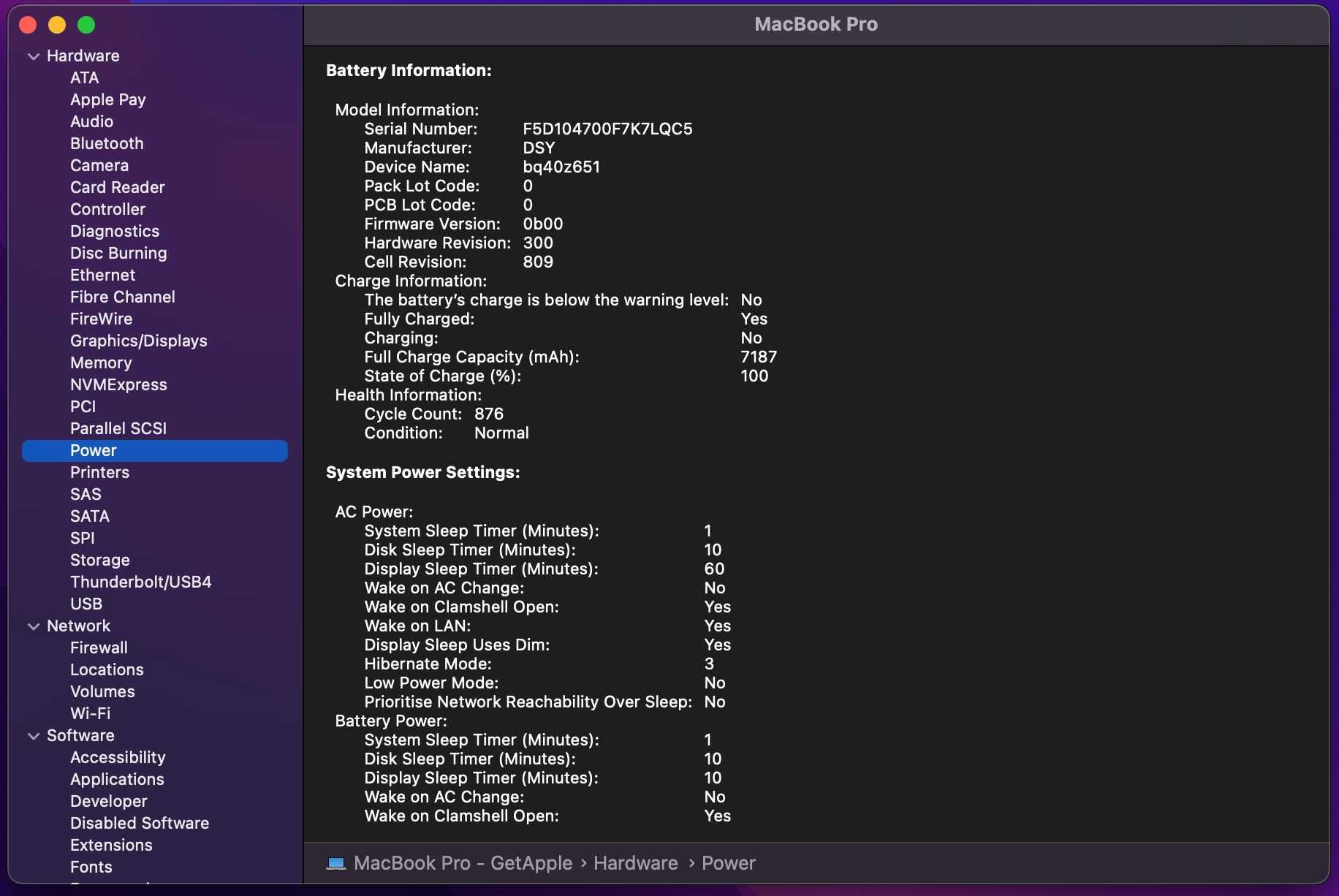Select Thunderbolt/USB4 in the sidebar
The height and width of the screenshot is (896, 1339).
click(x=141, y=582)
